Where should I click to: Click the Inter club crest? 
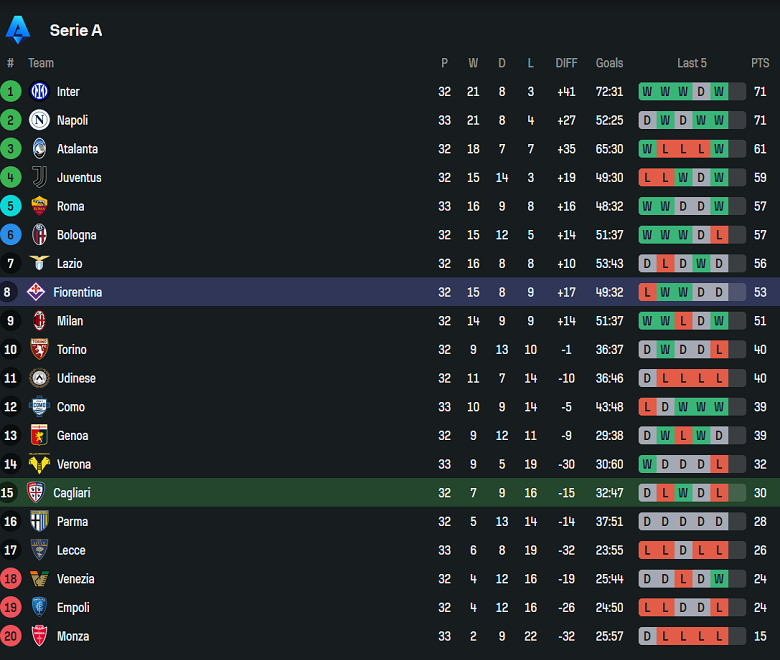tap(39, 92)
